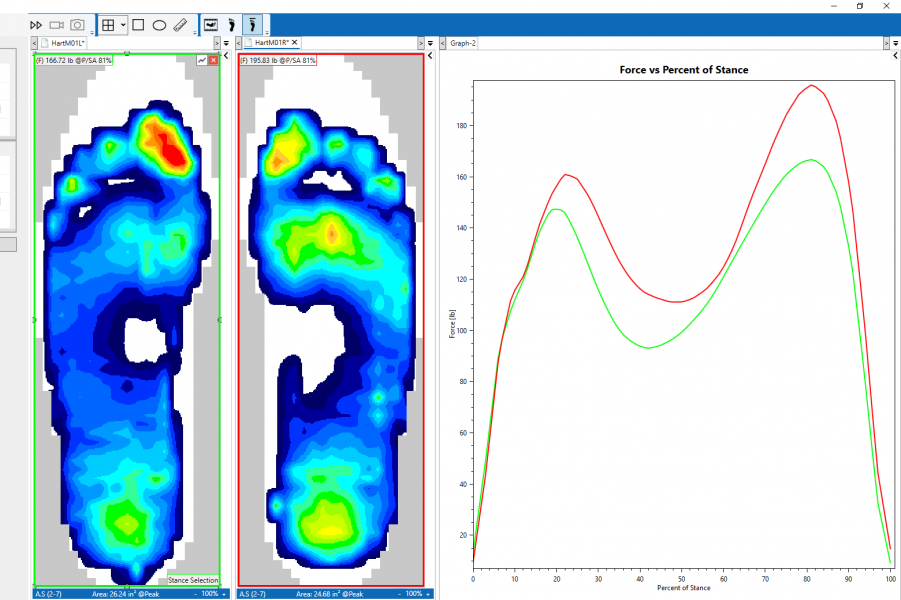Select the grid pane layout icon
901x600 pixels.
click(x=108, y=24)
